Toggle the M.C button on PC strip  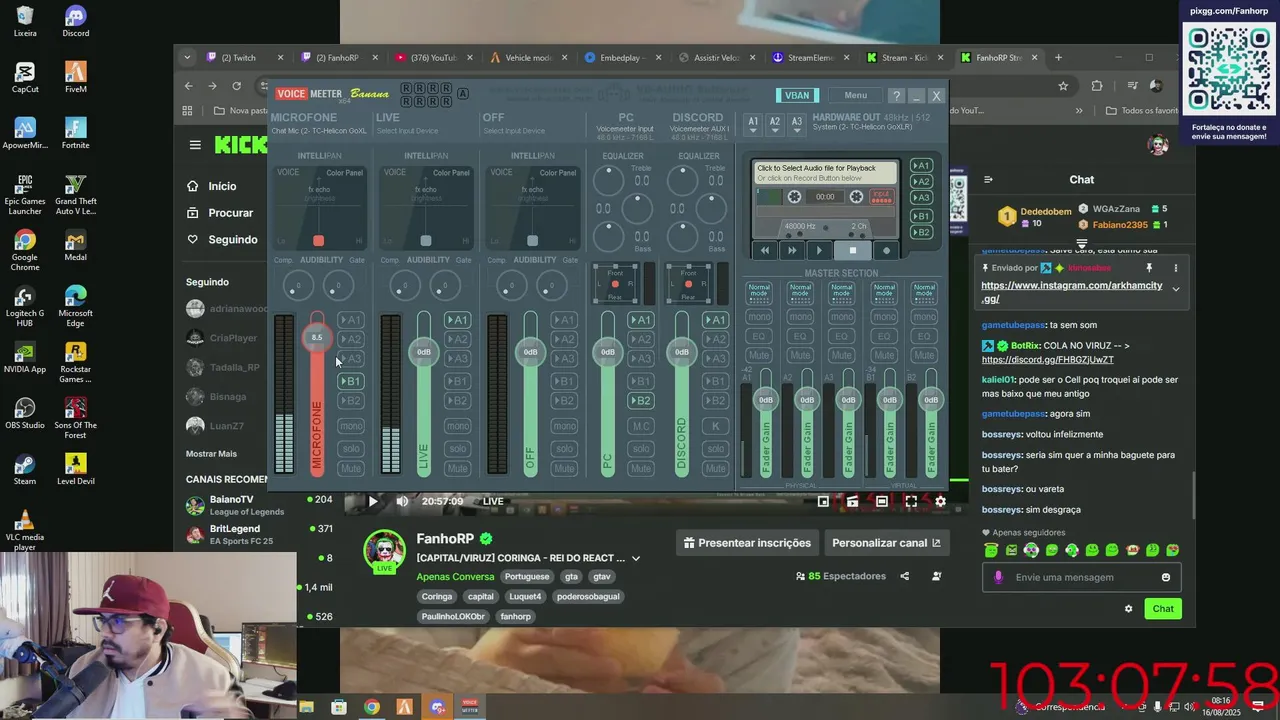(x=641, y=426)
